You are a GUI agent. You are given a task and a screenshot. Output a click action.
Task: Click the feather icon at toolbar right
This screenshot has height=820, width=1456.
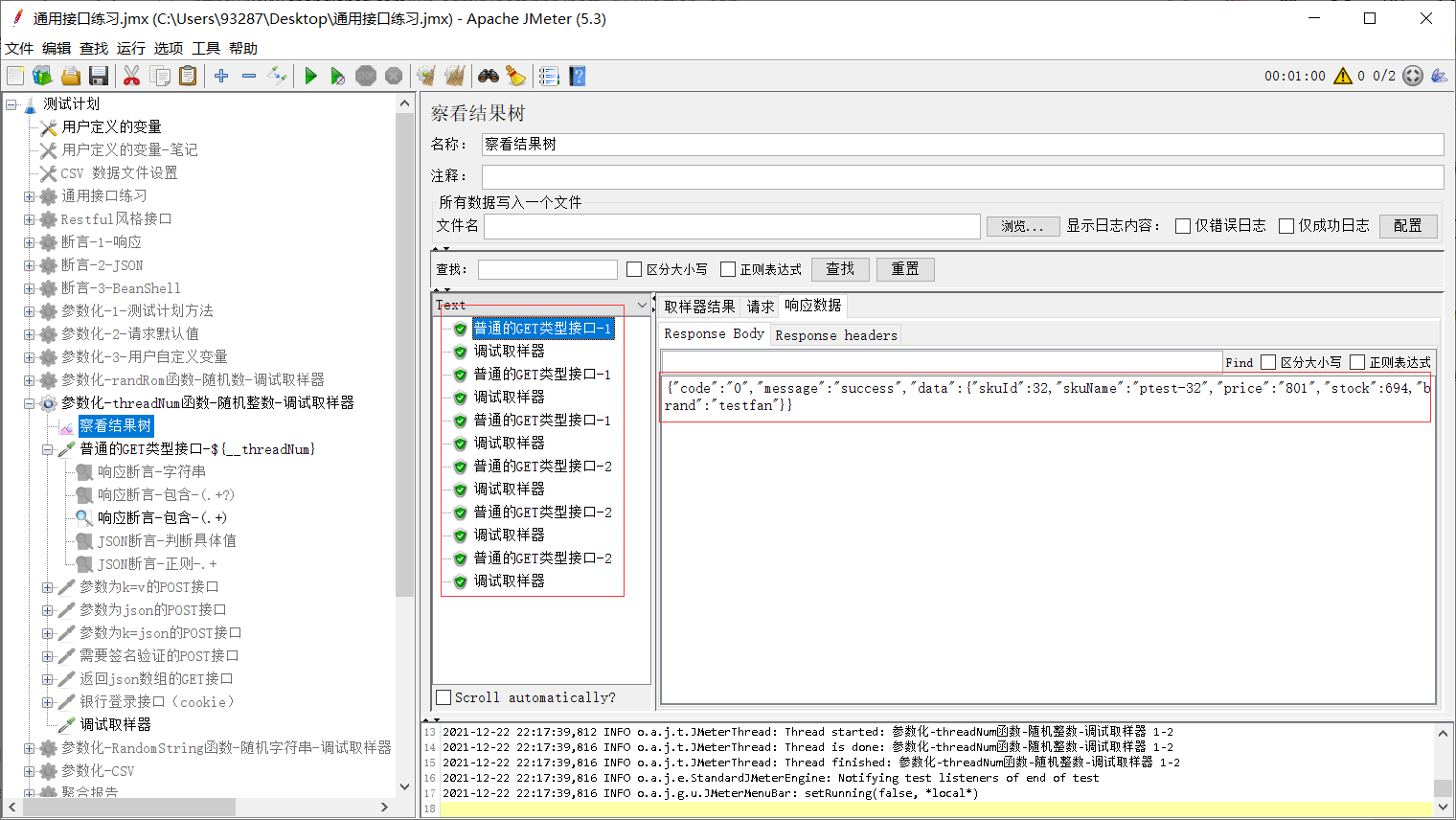coord(1439,76)
